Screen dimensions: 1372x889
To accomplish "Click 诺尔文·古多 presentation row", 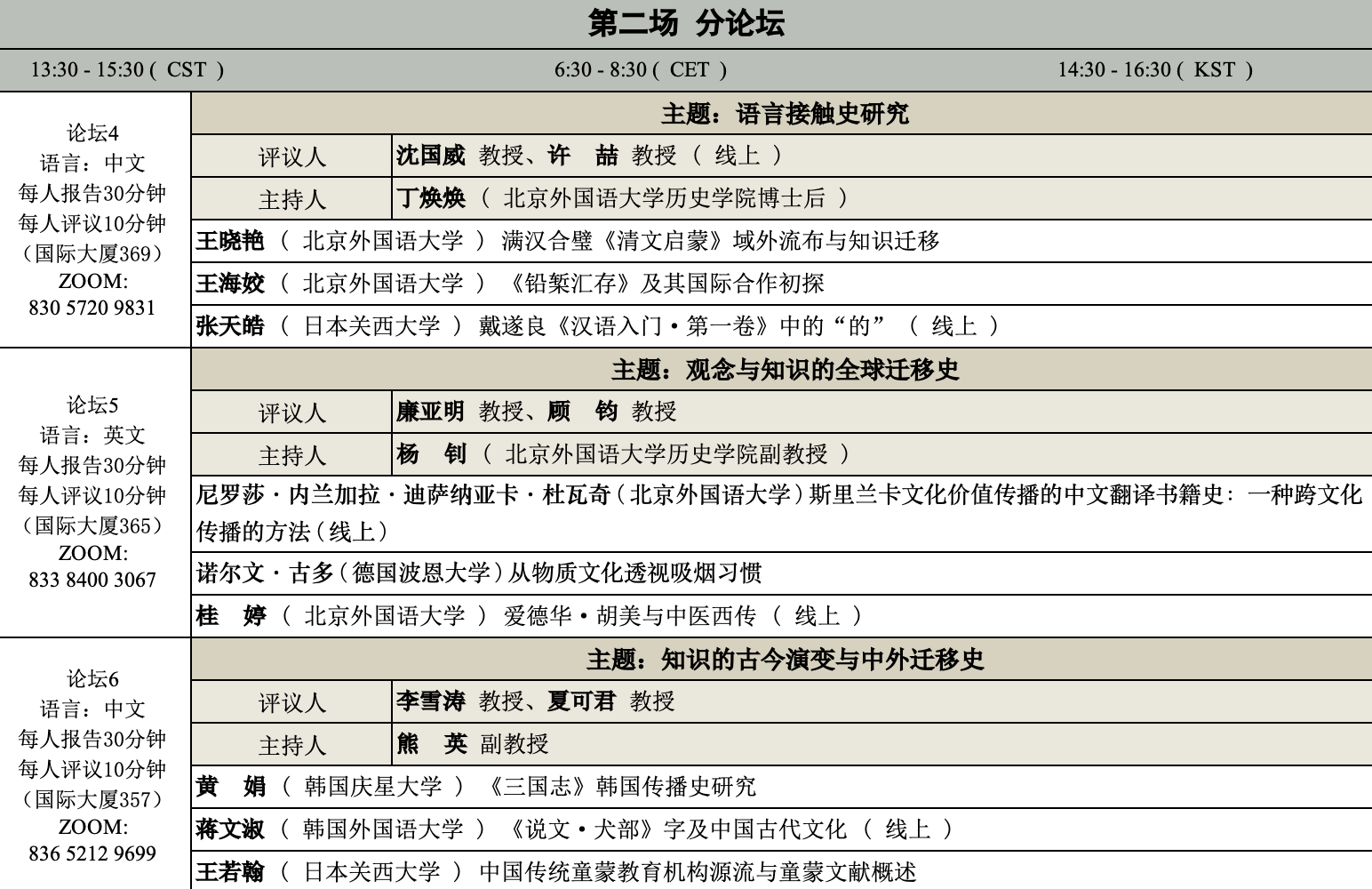I will pyautogui.click(x=478, y=573).
